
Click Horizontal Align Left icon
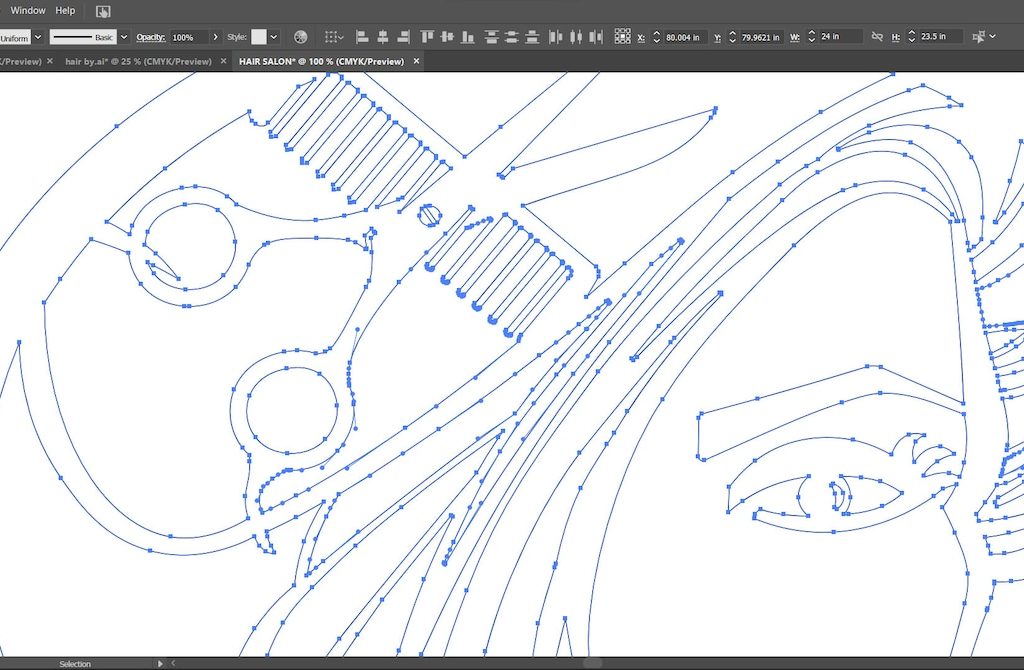coord(361,37)
